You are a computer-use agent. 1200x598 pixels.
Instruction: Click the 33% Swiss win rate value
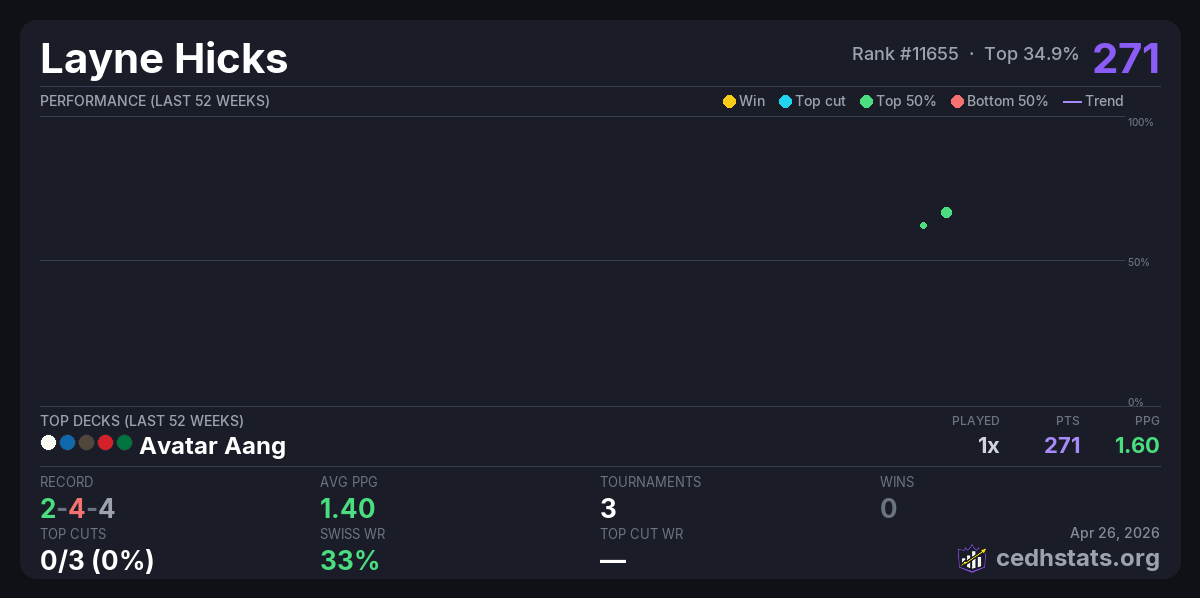tap(349, 560)
